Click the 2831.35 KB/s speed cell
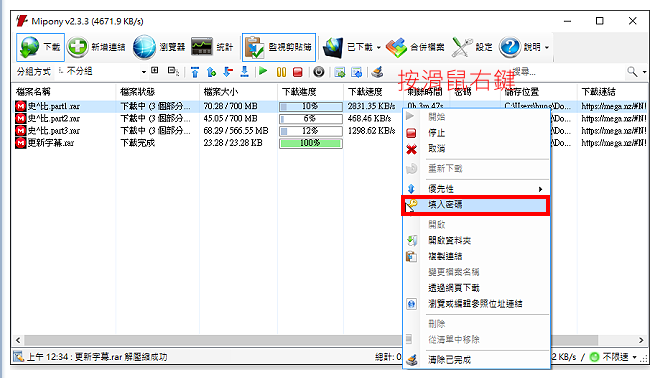 click(x=371, y=106)
